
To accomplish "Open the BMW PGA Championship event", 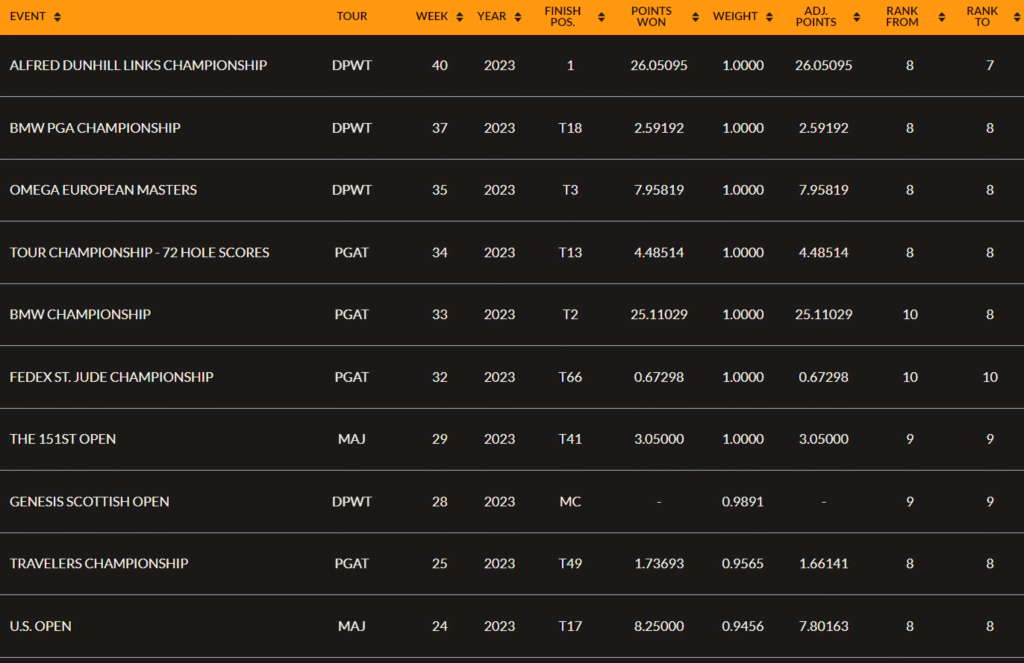I will (x=95, y=128).
